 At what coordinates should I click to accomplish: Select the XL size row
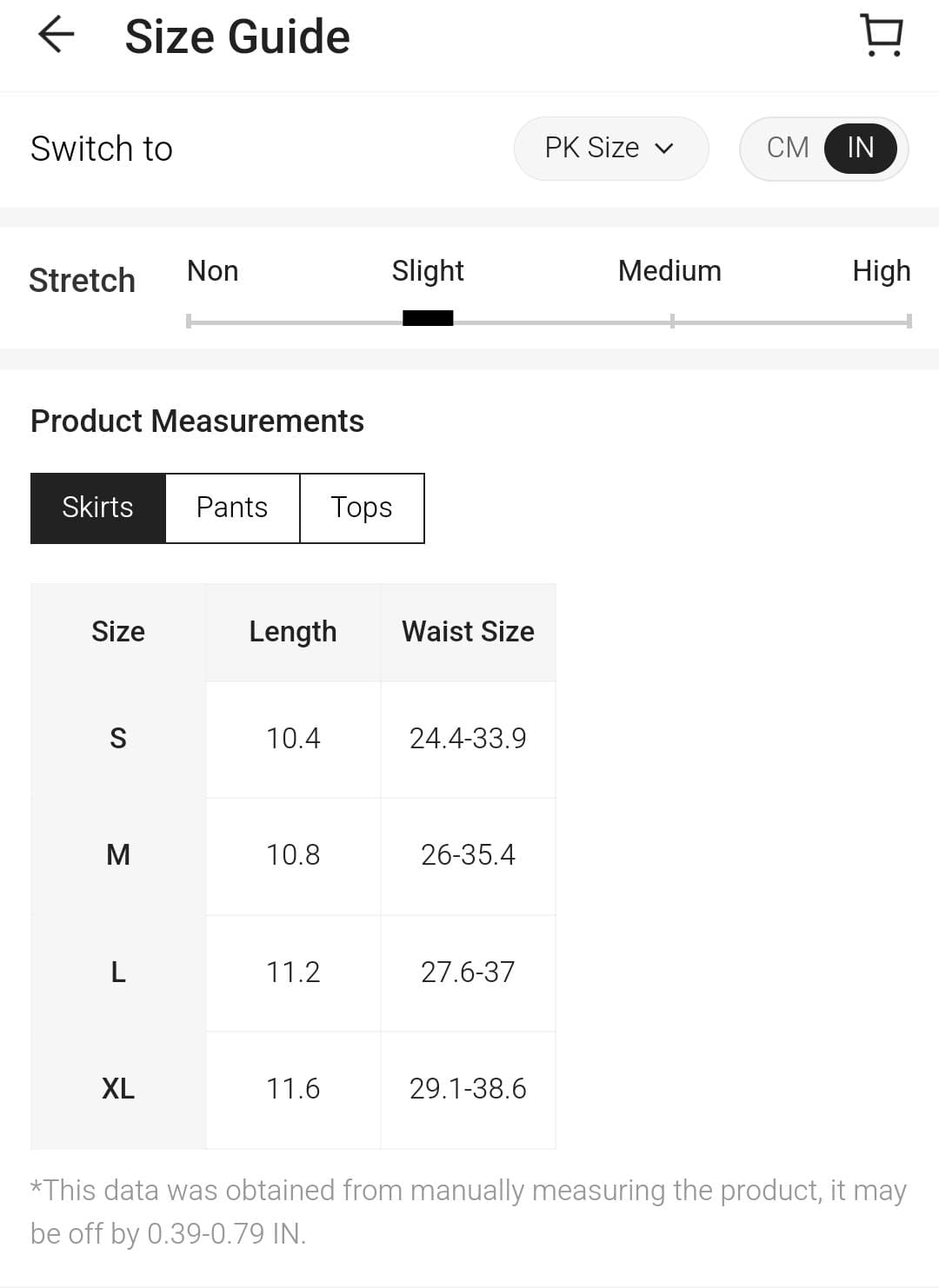118,1089
